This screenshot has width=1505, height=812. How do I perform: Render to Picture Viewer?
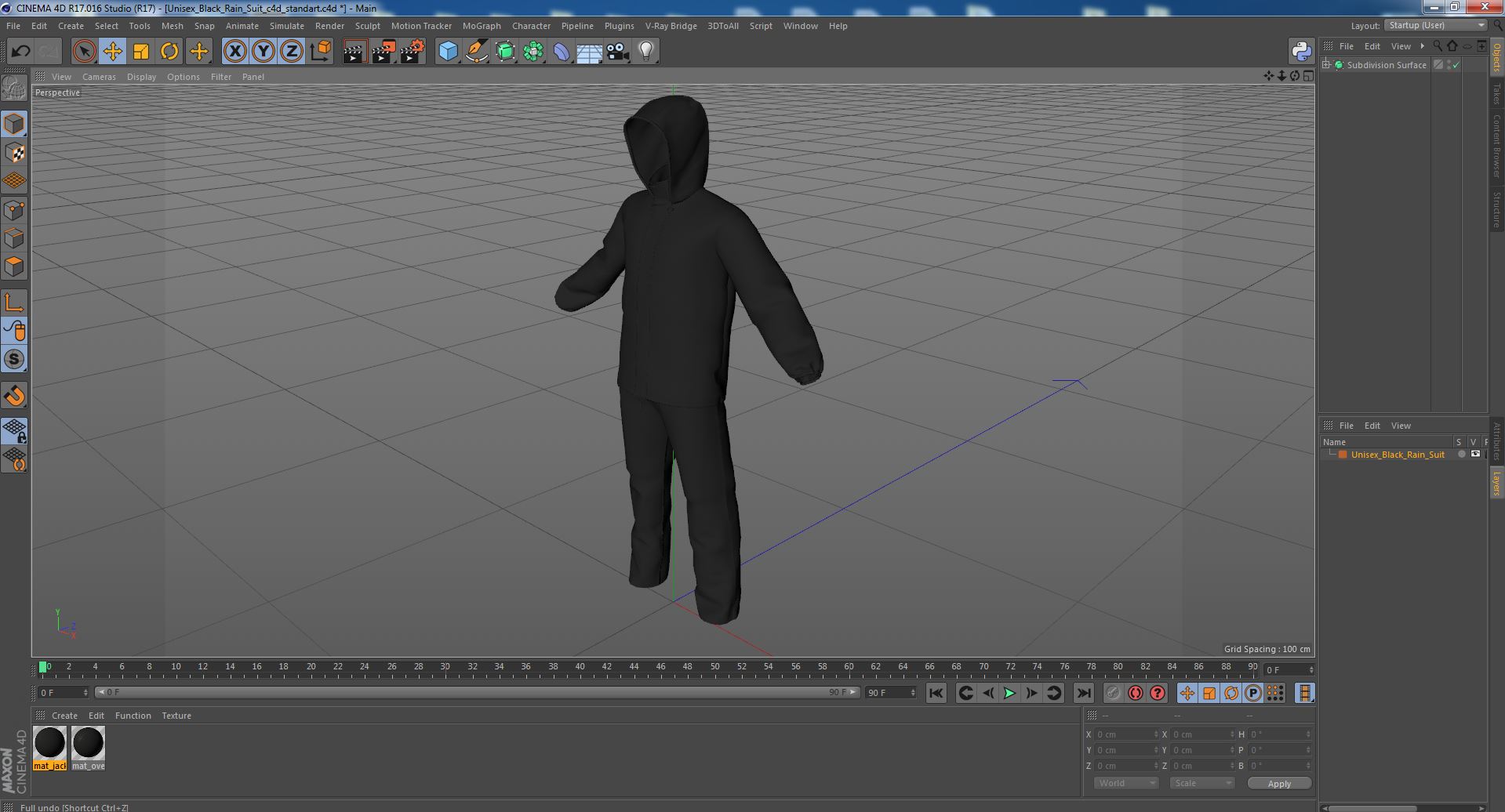coord(384,52)
